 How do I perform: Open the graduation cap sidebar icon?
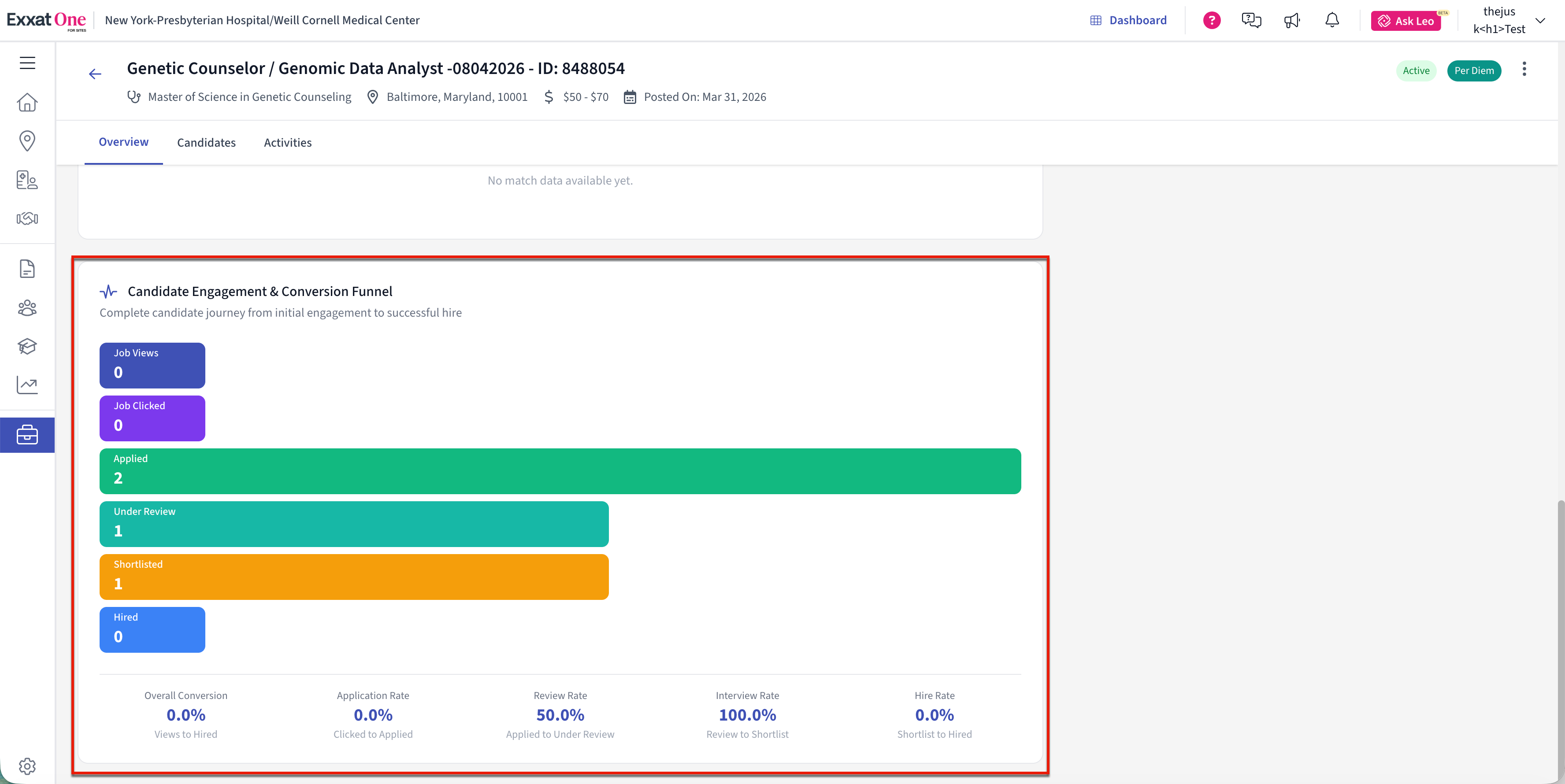coord(27,346)
